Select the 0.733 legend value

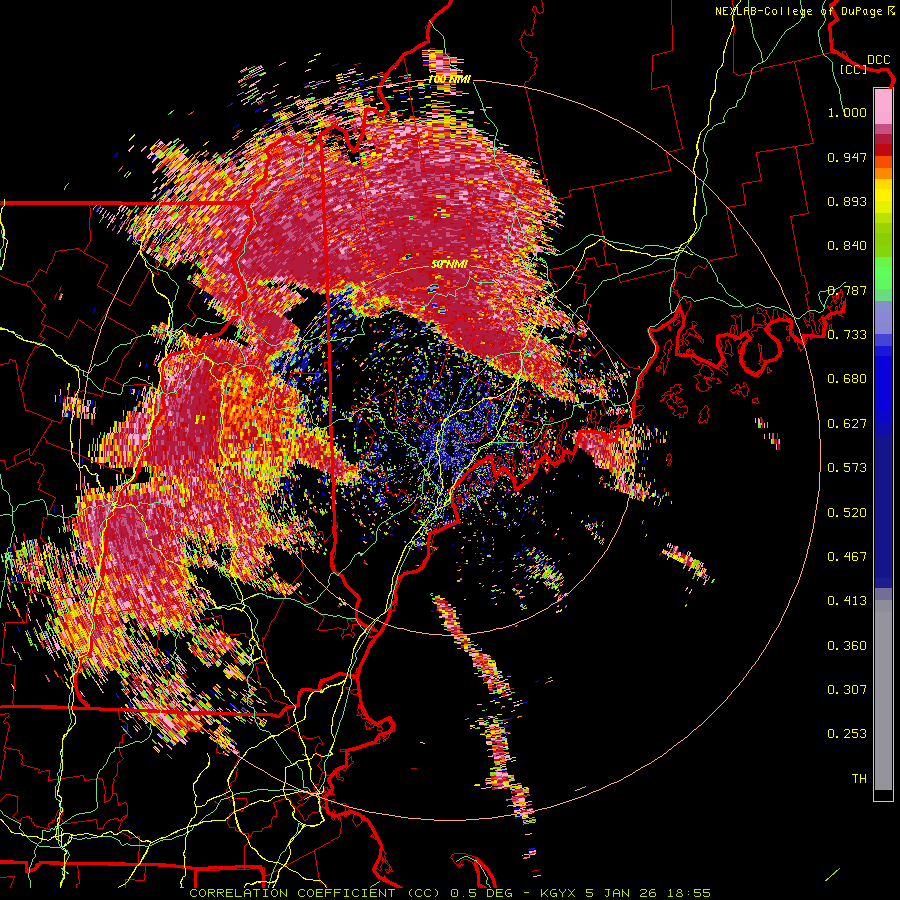point(847,335)
